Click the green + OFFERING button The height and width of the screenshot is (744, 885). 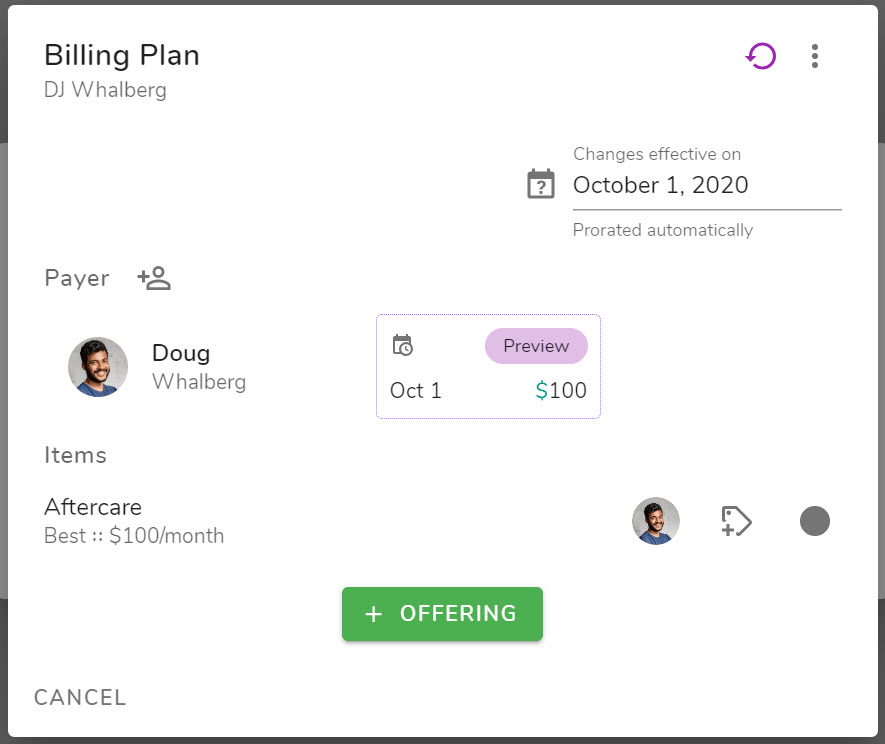click(x=442, y=614)
